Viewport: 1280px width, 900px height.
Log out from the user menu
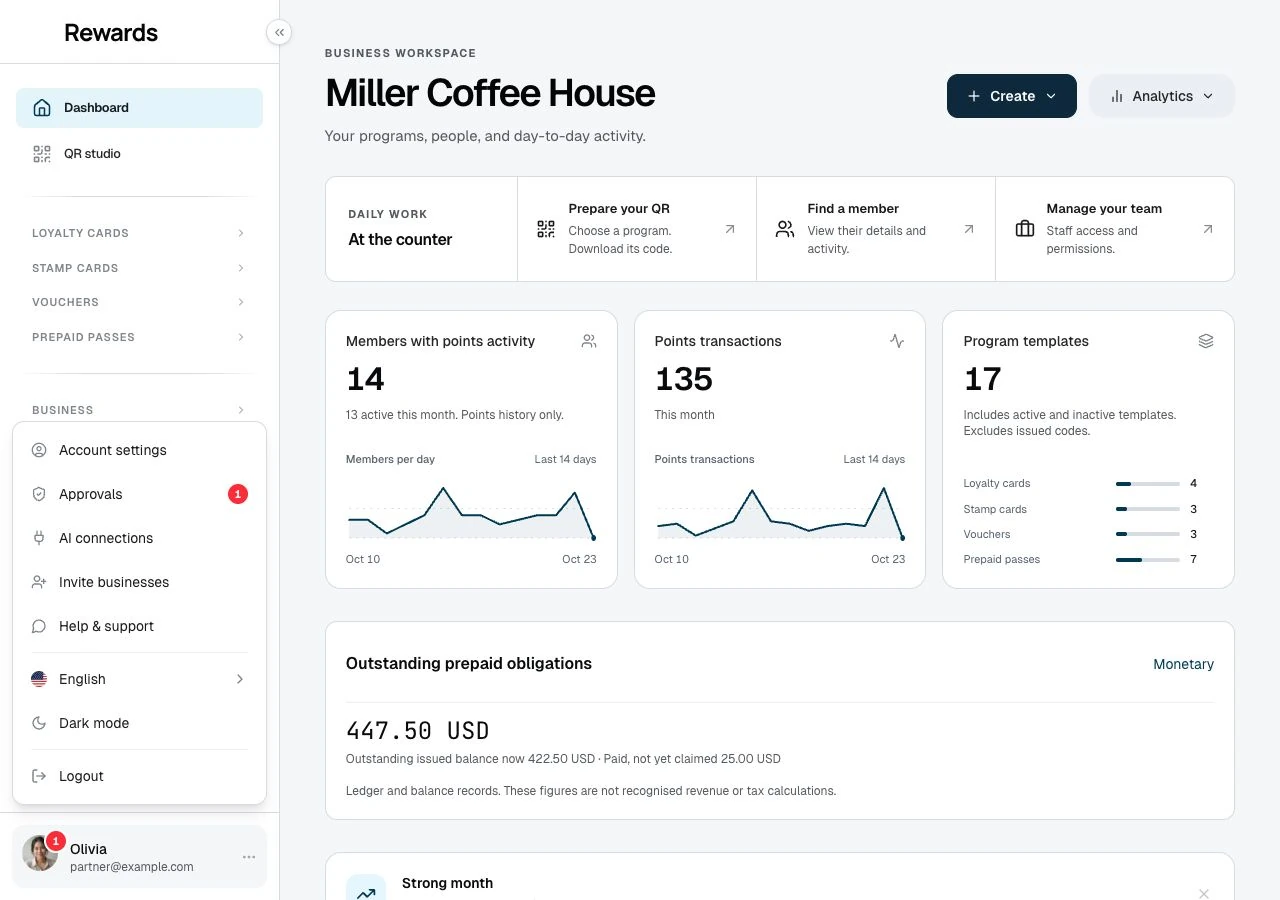pyautogui.click(x=139, y=776)
